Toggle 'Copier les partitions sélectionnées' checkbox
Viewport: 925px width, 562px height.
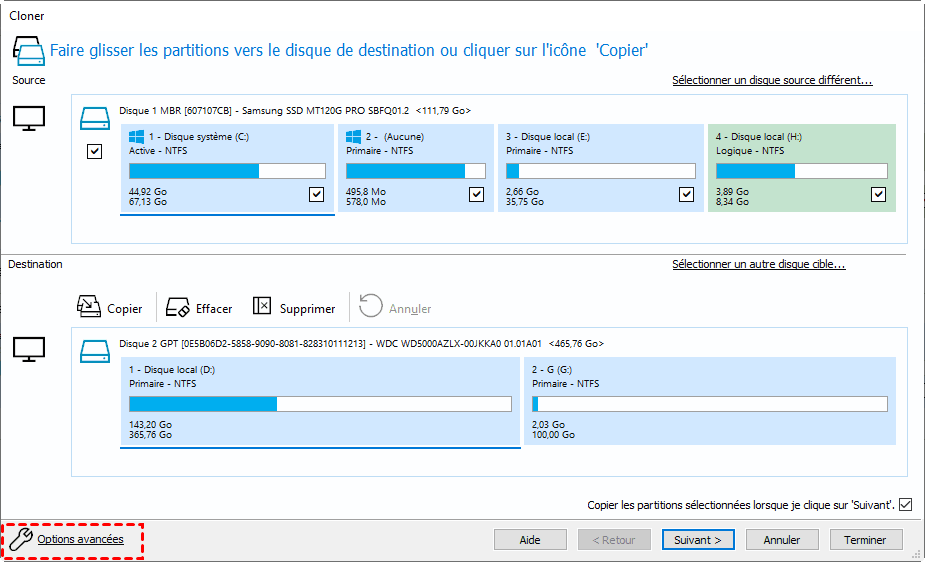click(x=906, y=505)
